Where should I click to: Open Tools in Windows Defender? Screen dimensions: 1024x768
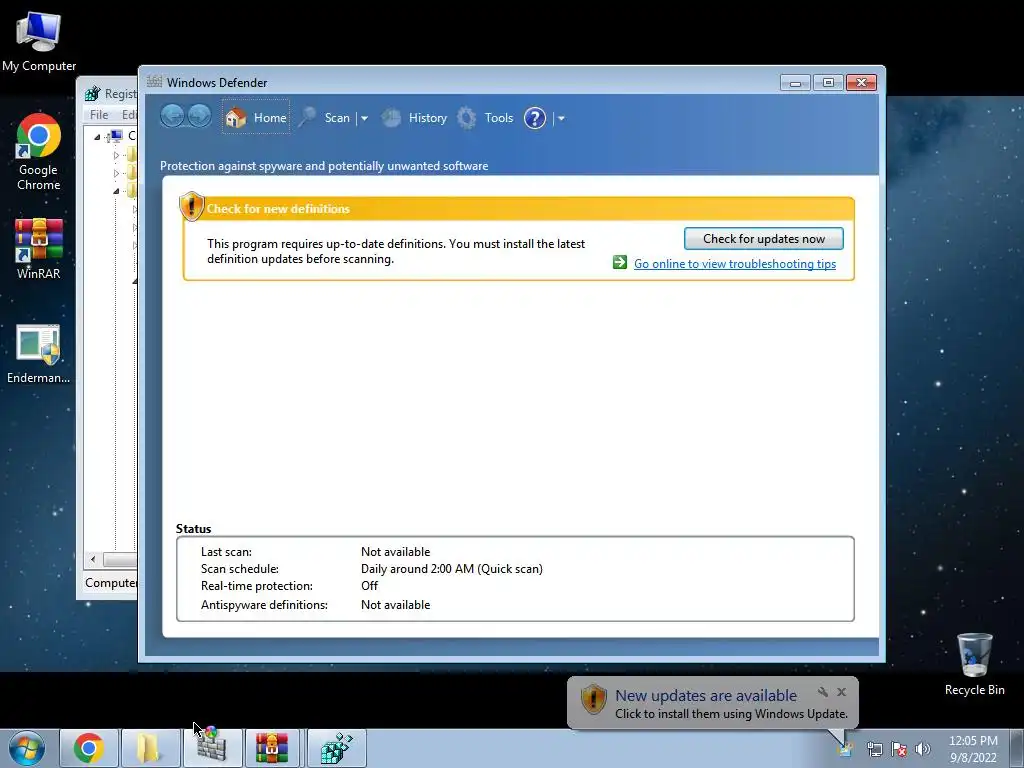tap(485, 118)
